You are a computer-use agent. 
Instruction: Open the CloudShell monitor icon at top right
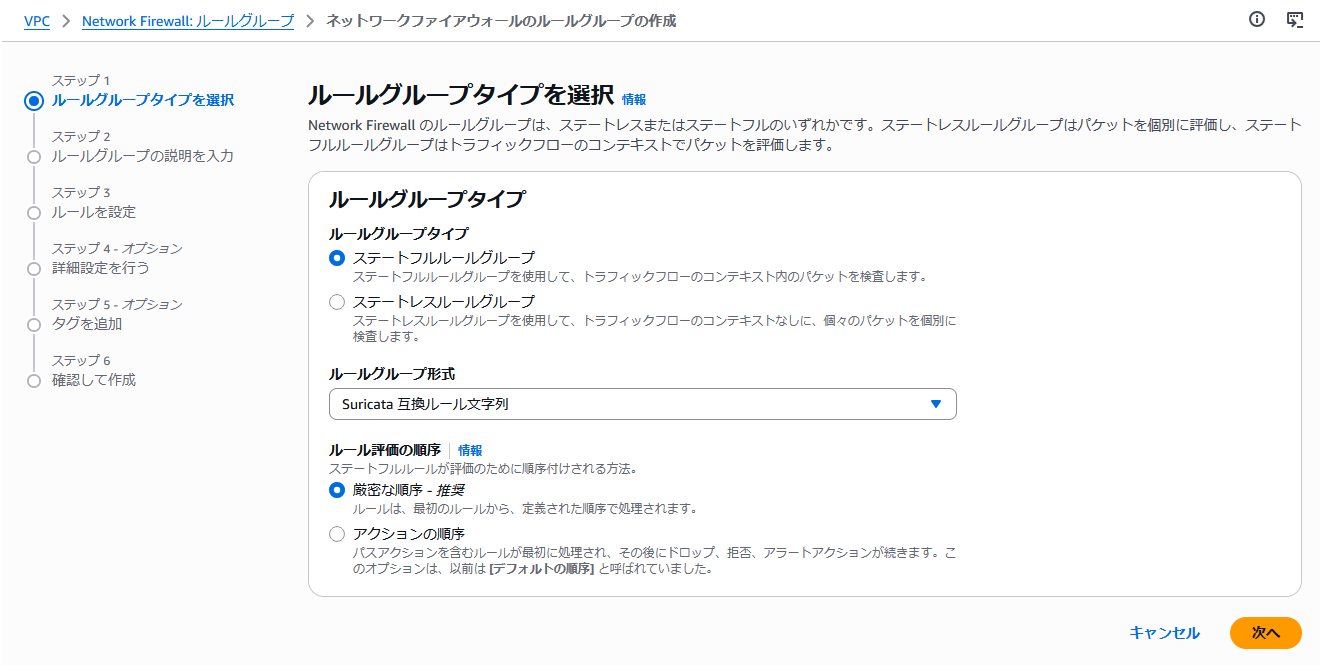pyautogui.click(x=1294, y=20)
